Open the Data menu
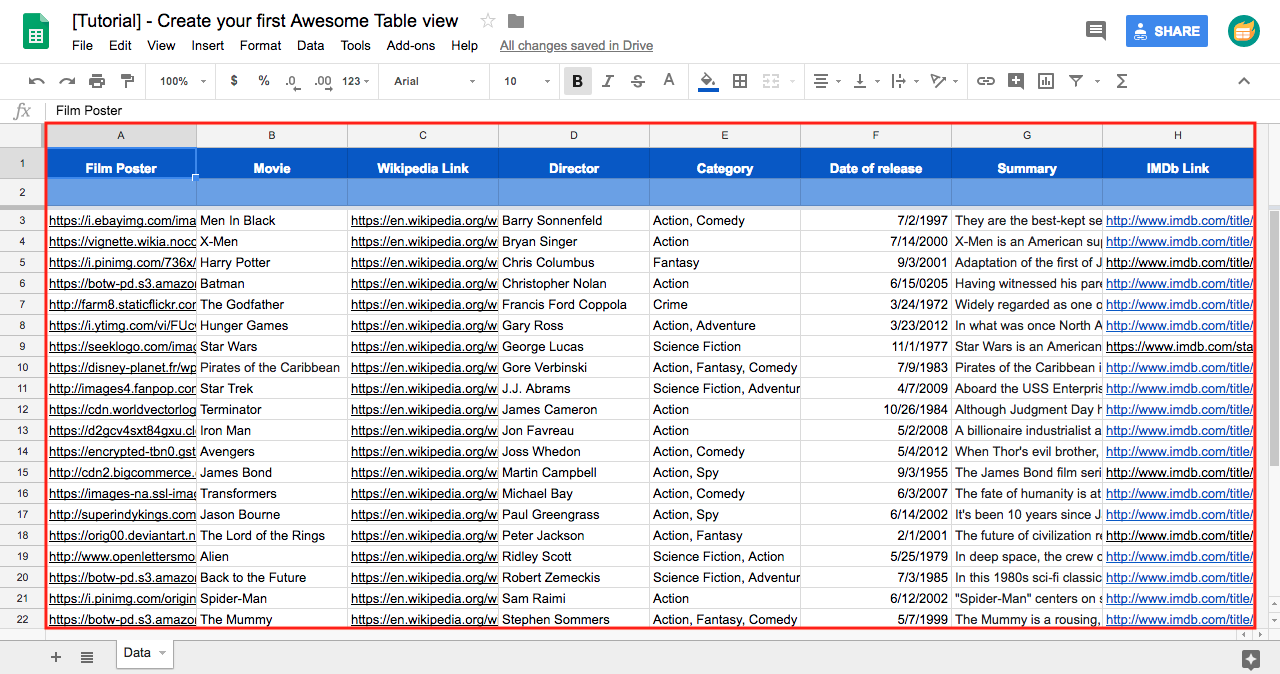 point(310,45)
